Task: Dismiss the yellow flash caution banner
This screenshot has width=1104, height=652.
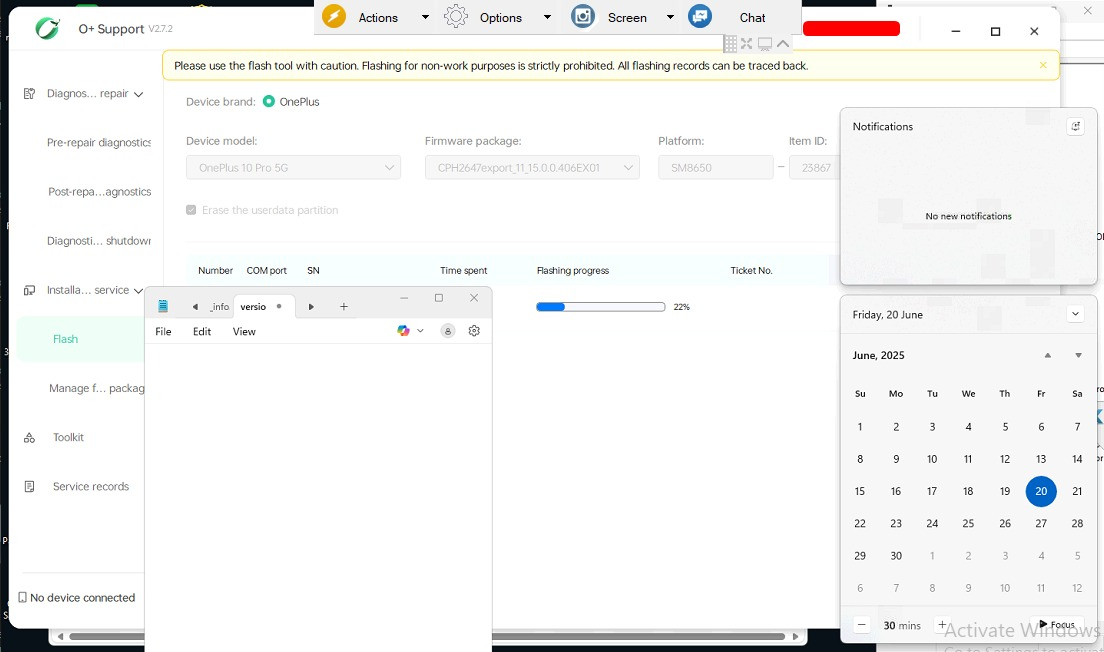Action: (1043, 66)
